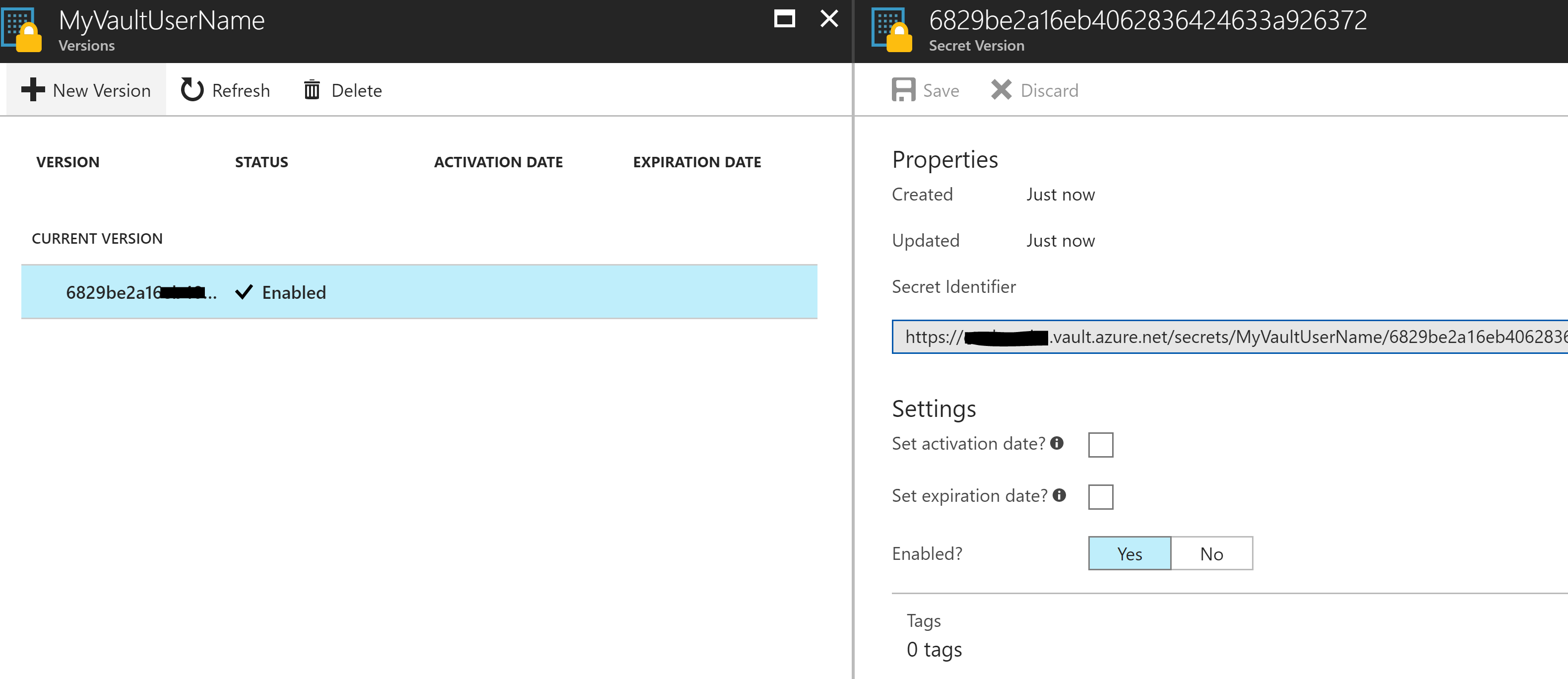Maximize the MyVaultUserName Versions blade
The image size is (1568, 679).
(784, 19)
